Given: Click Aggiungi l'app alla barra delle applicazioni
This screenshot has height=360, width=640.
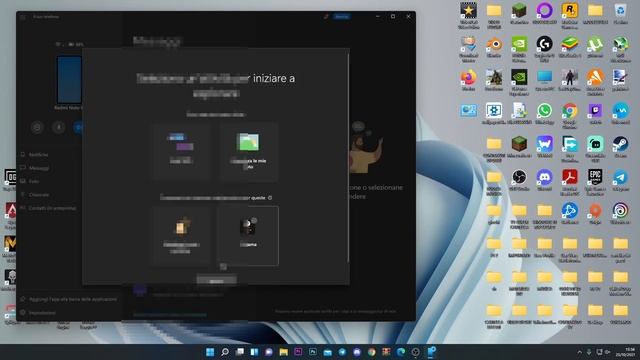Looking at the screenshot, I should coord(73,299).
